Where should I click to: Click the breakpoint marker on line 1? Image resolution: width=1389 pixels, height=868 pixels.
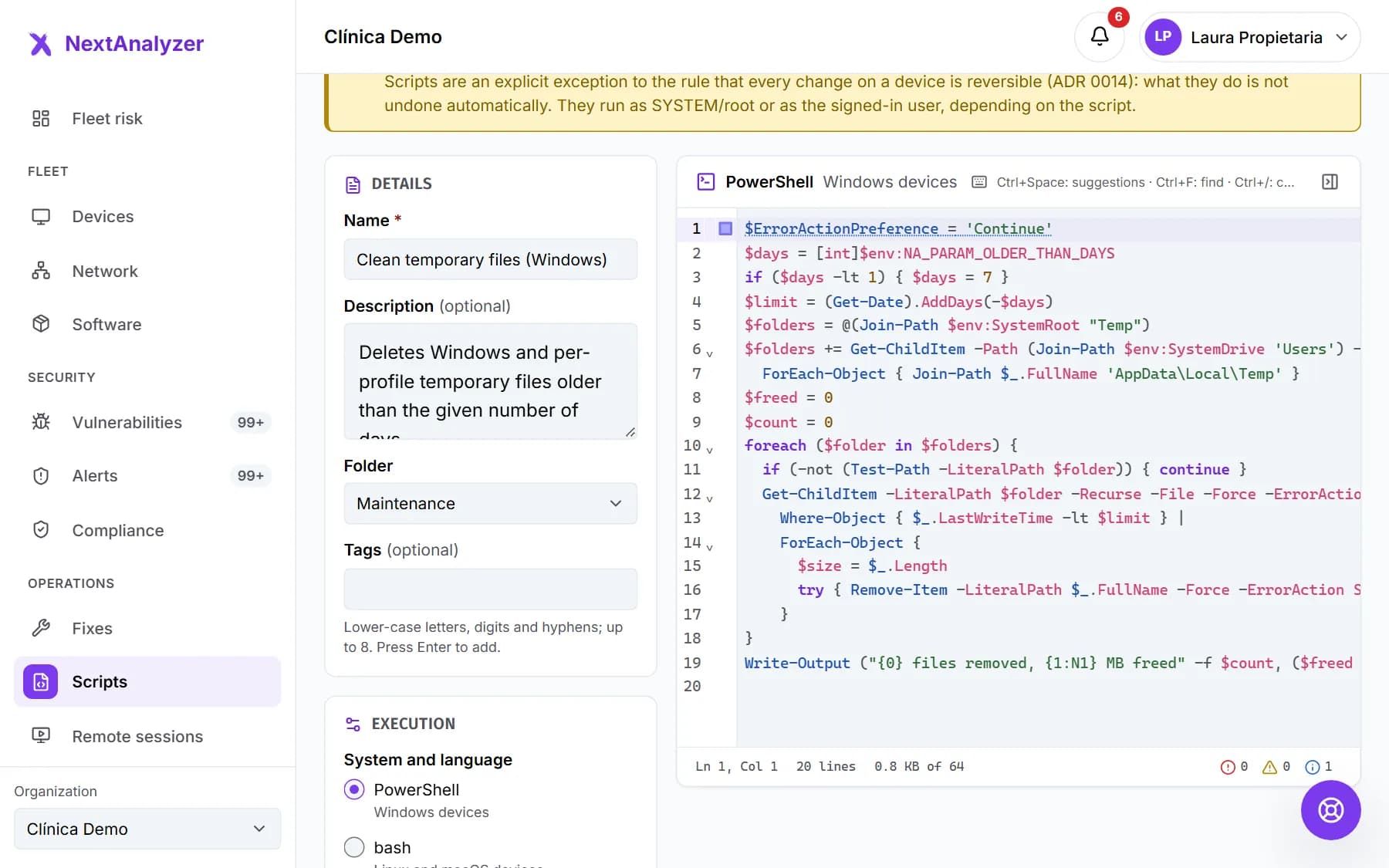[x=725, y=228]
